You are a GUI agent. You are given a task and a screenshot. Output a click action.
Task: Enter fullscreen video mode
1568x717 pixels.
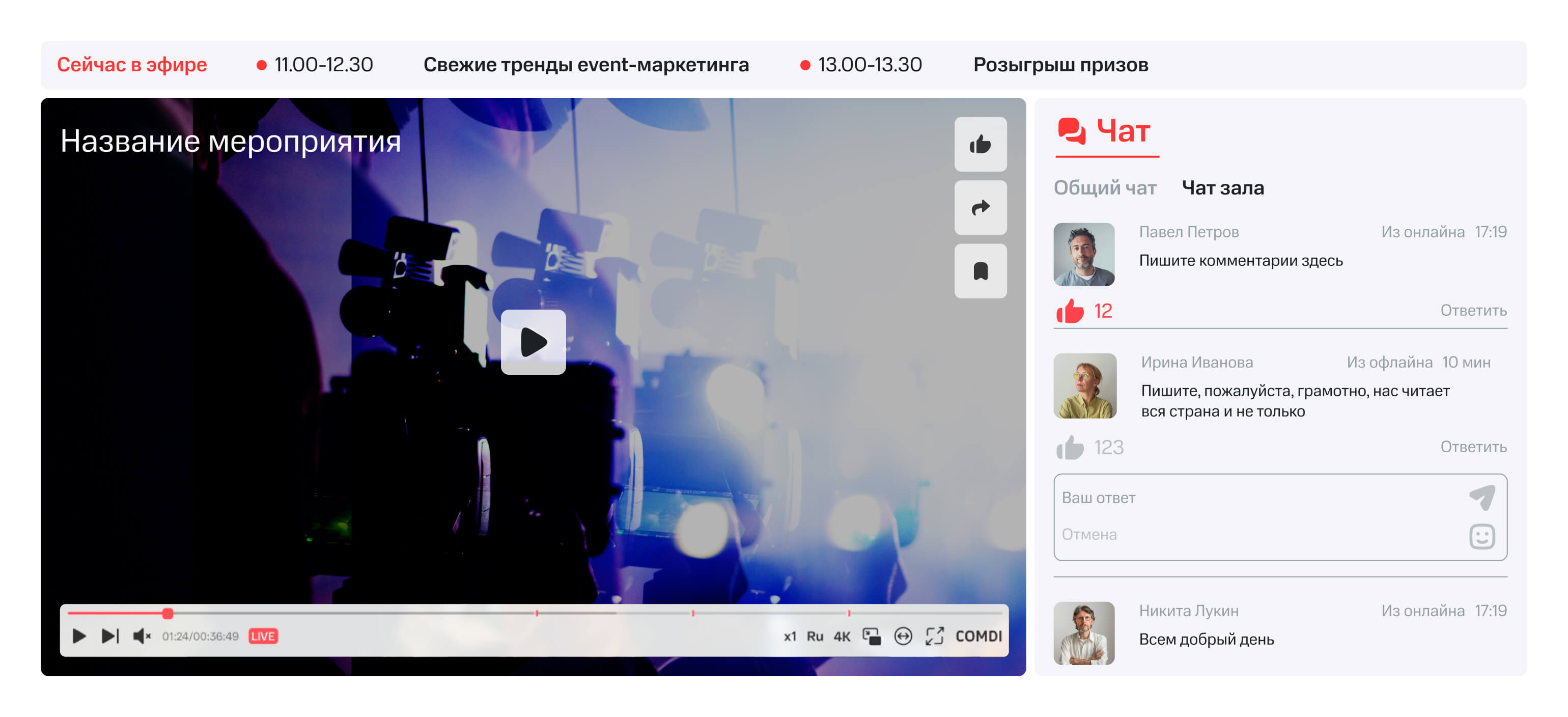tap(934, 636)
